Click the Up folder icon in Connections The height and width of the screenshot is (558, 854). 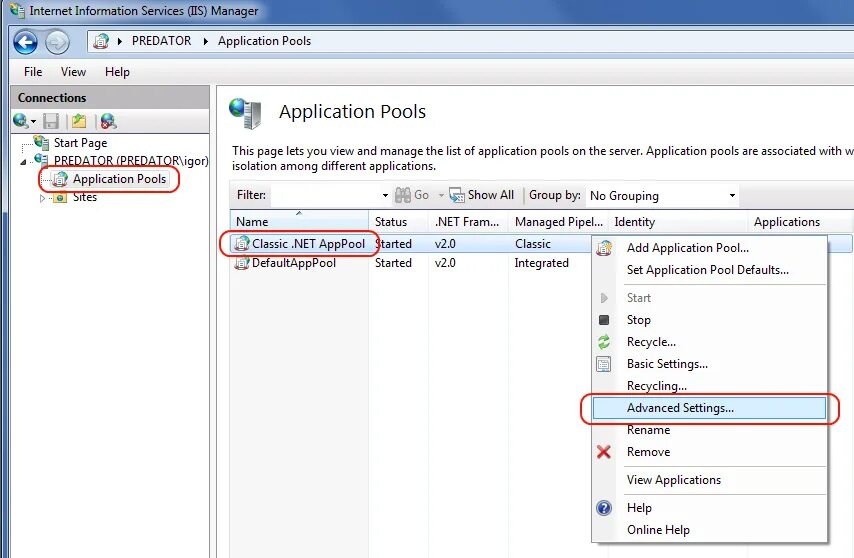[x=80, y=121]
